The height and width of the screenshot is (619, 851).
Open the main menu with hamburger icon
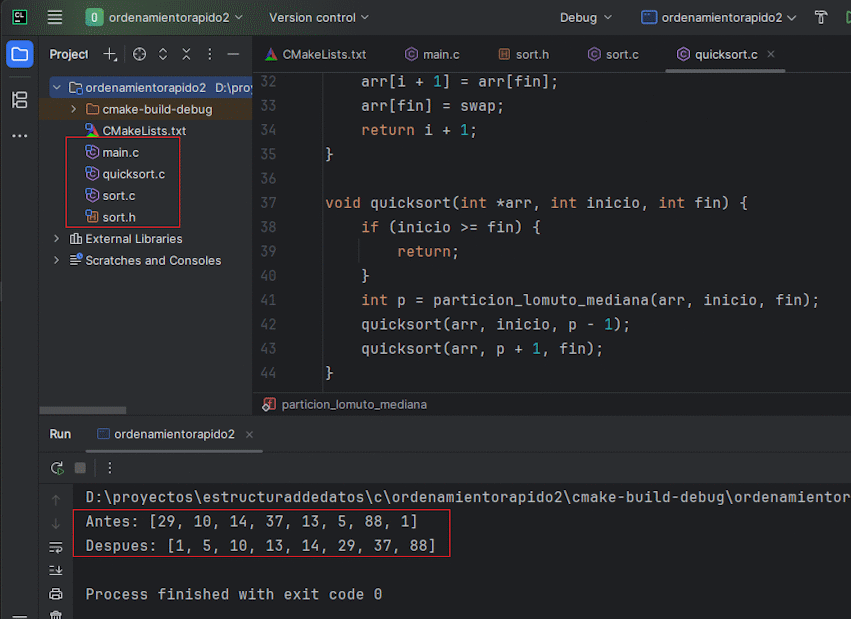click(x=54, y=17)
